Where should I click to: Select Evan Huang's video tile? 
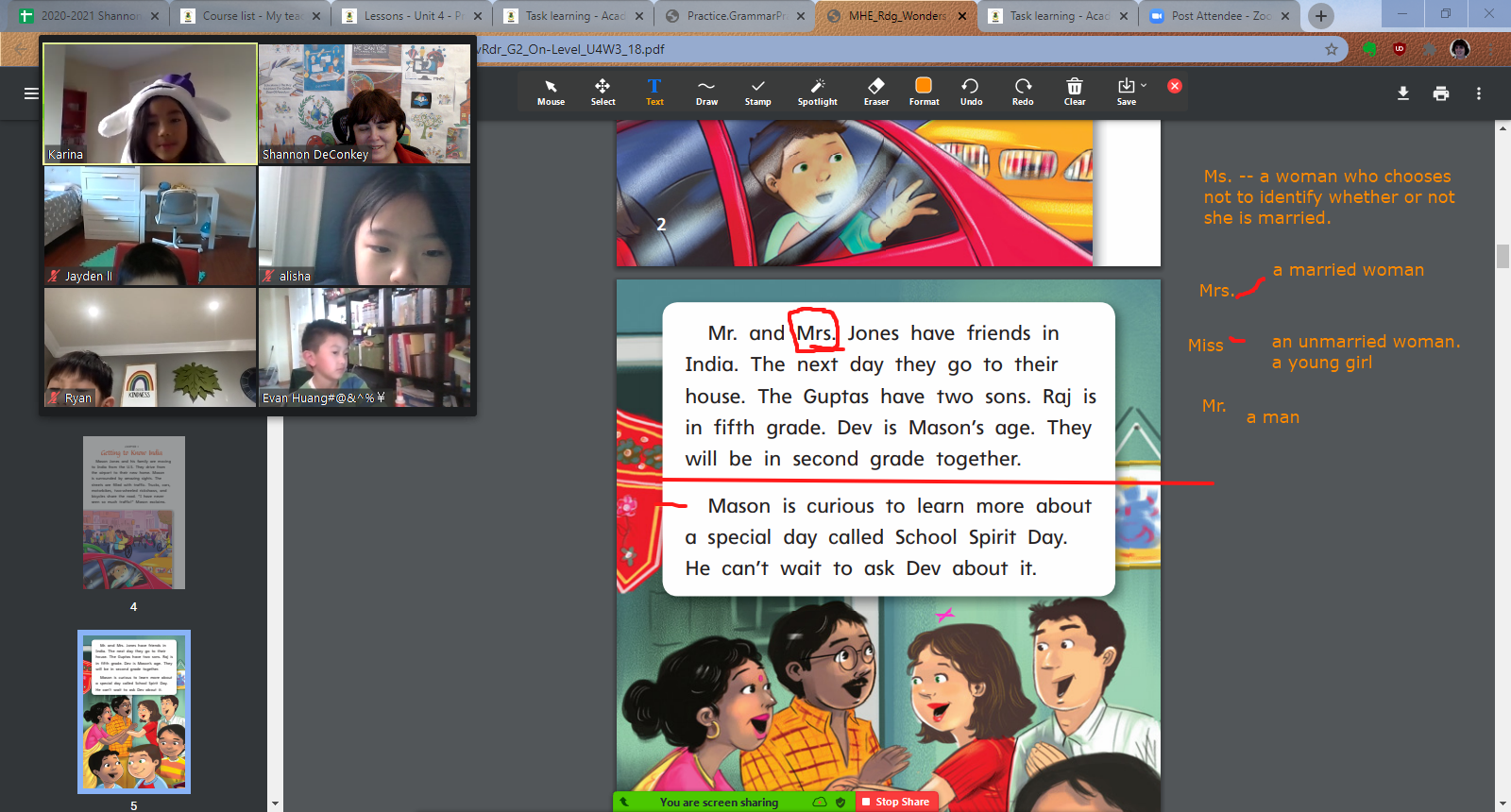[x=365, y=347]
